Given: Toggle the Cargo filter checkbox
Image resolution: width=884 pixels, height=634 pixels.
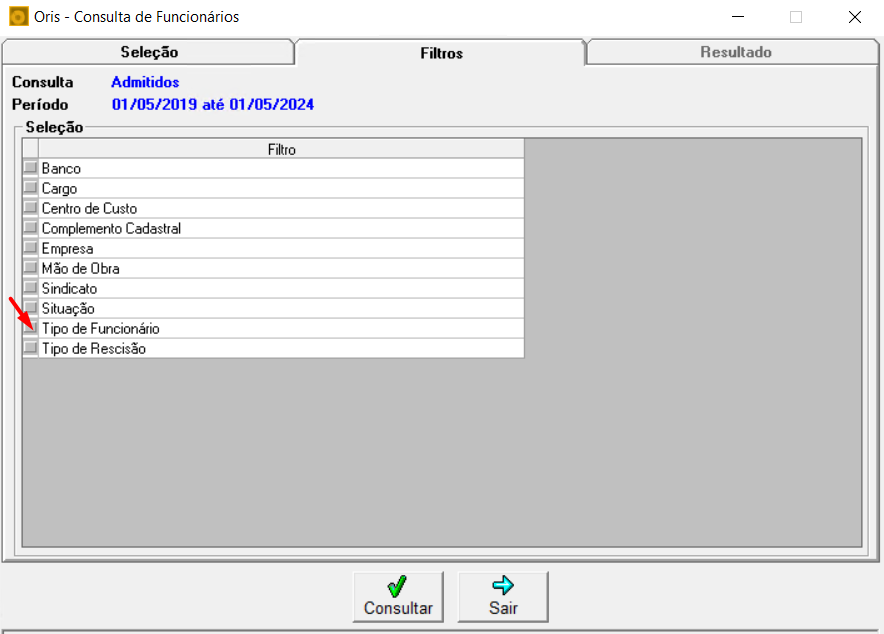Looking at the screenshot, I should [30, 188].
